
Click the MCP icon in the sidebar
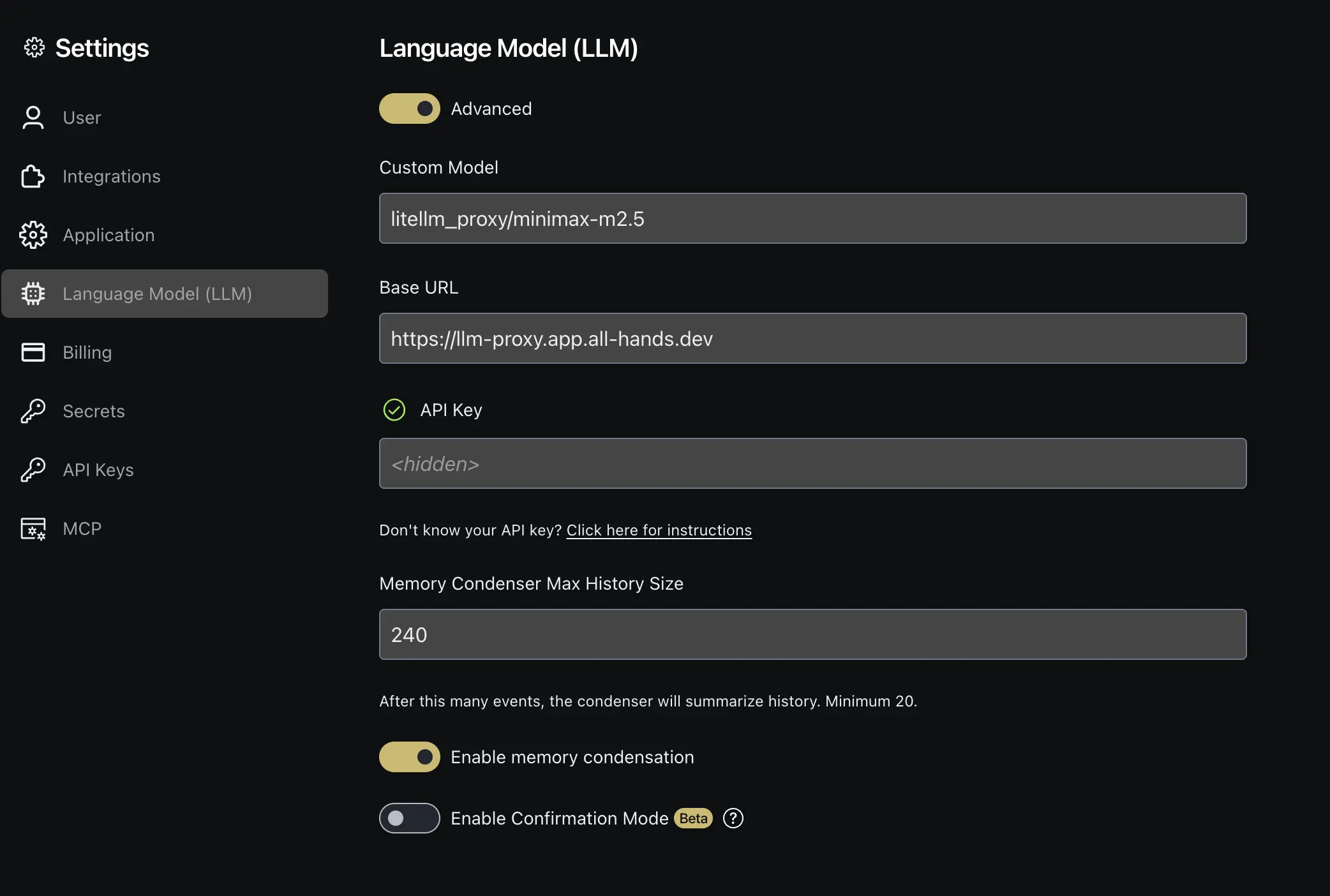click(33, 528)
